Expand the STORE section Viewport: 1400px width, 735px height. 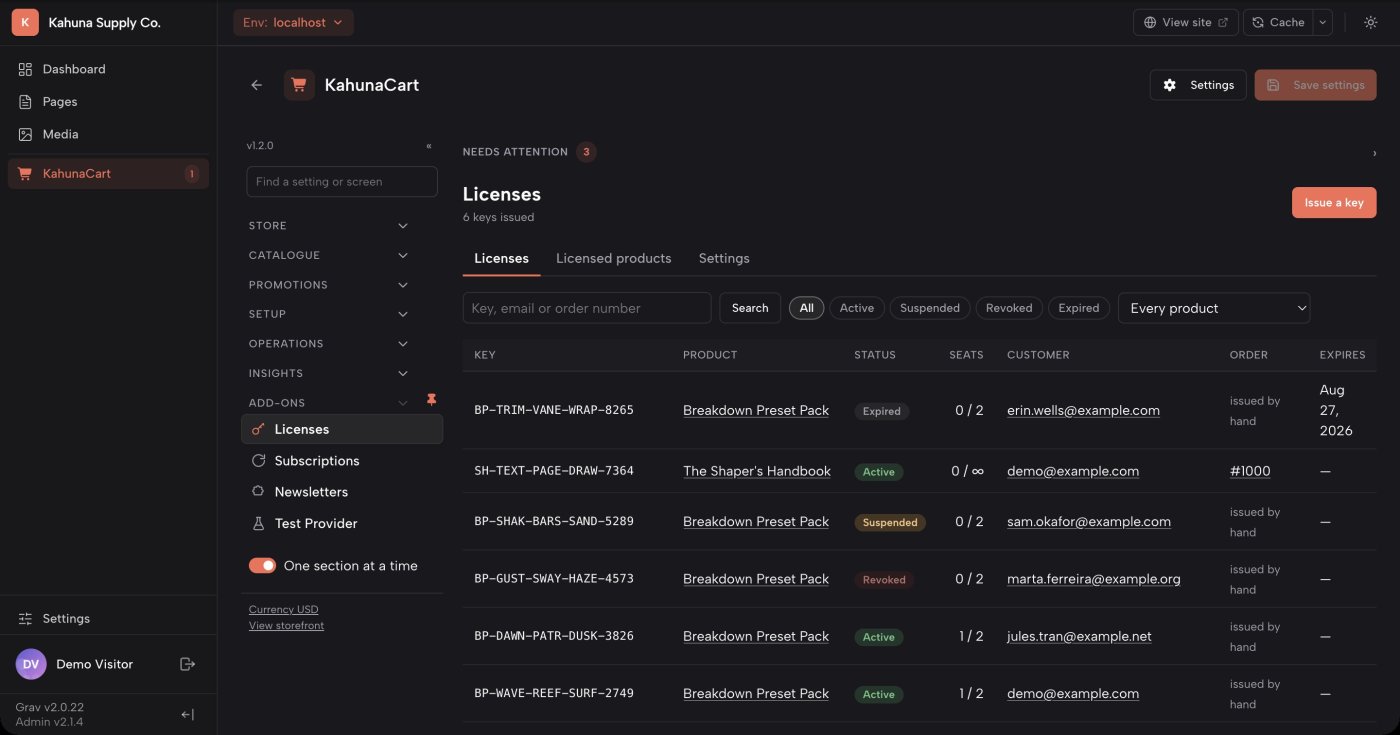(x=329, y=226)
